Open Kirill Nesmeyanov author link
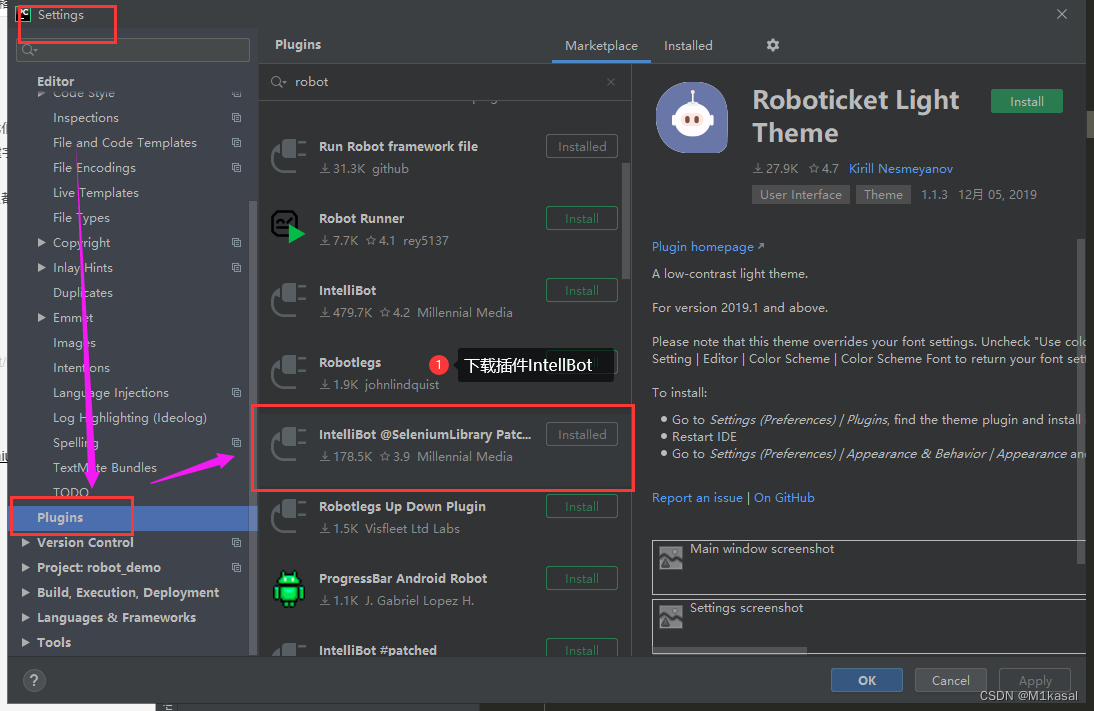The height and width of the screenshot is (711, 1094). 901,169
